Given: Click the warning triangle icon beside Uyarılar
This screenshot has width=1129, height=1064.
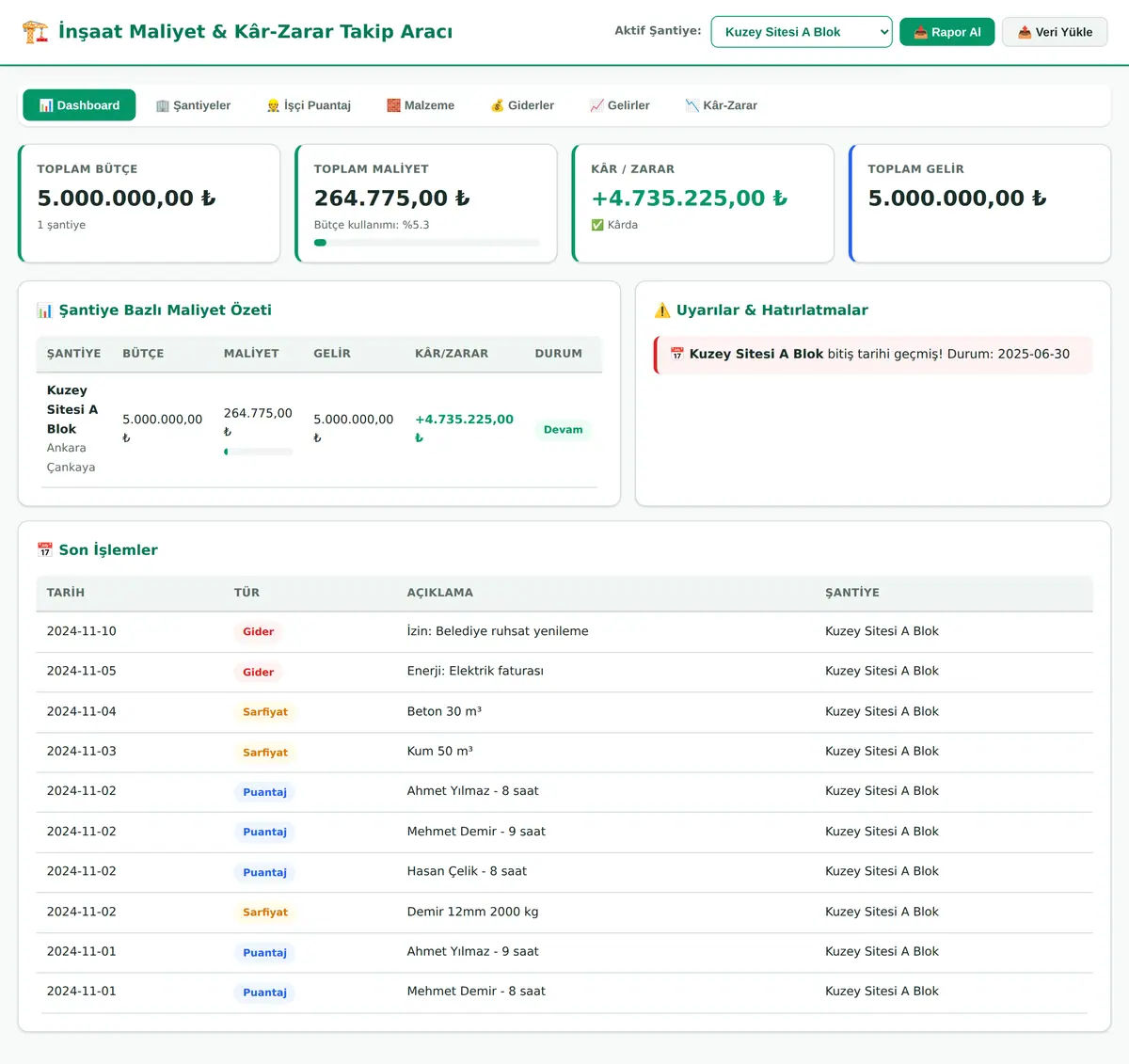Looking at the screenshot, I should coord(662,310).
